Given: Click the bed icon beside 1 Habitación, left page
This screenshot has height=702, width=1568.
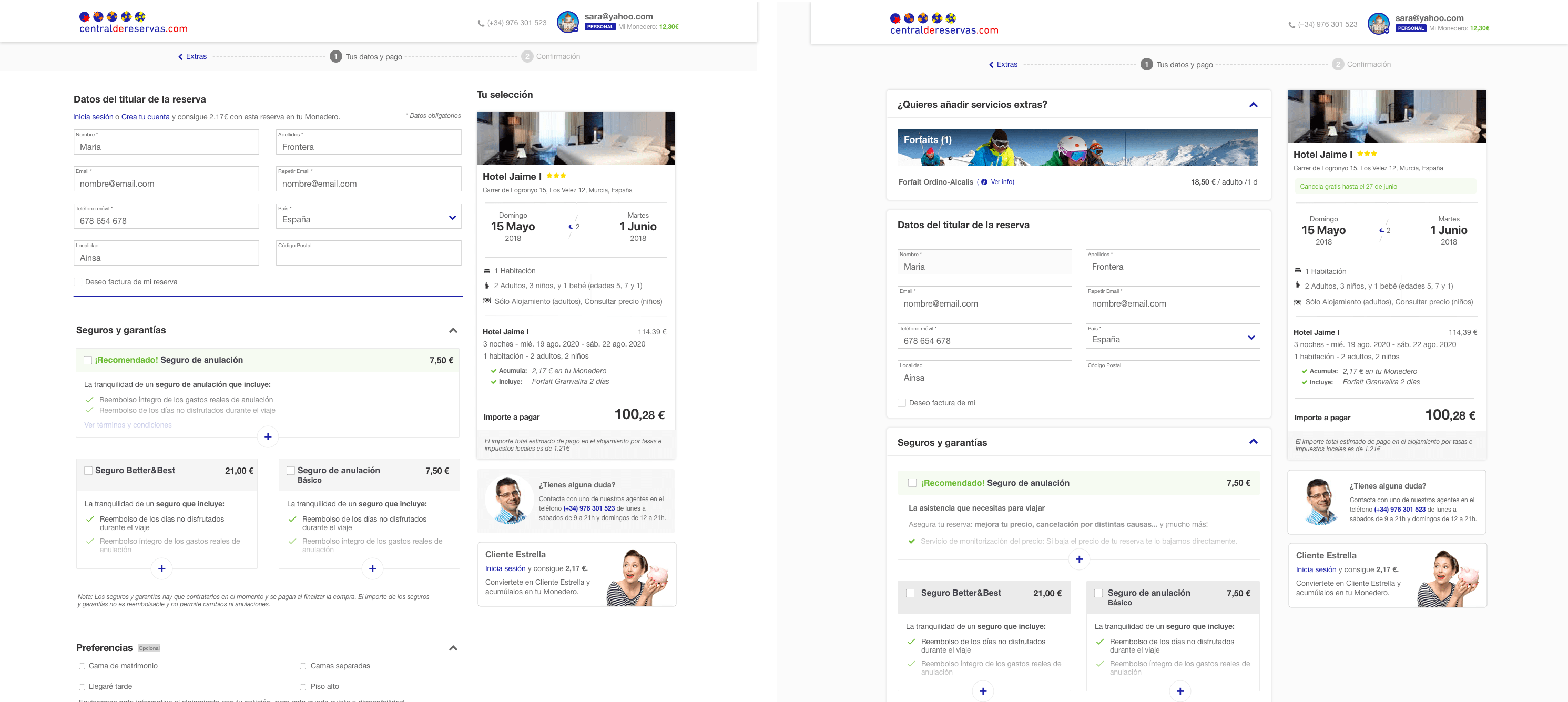Looking at the screenshot, I should [x=487, y=271].
